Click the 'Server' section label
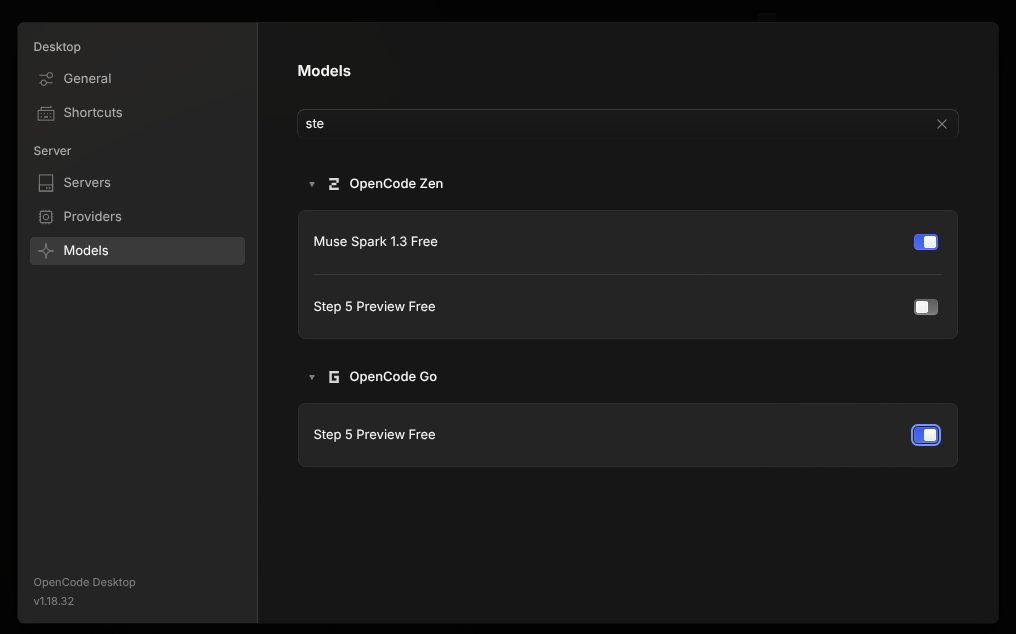The height and width of the screenshot is (634, 1016). 52,150
